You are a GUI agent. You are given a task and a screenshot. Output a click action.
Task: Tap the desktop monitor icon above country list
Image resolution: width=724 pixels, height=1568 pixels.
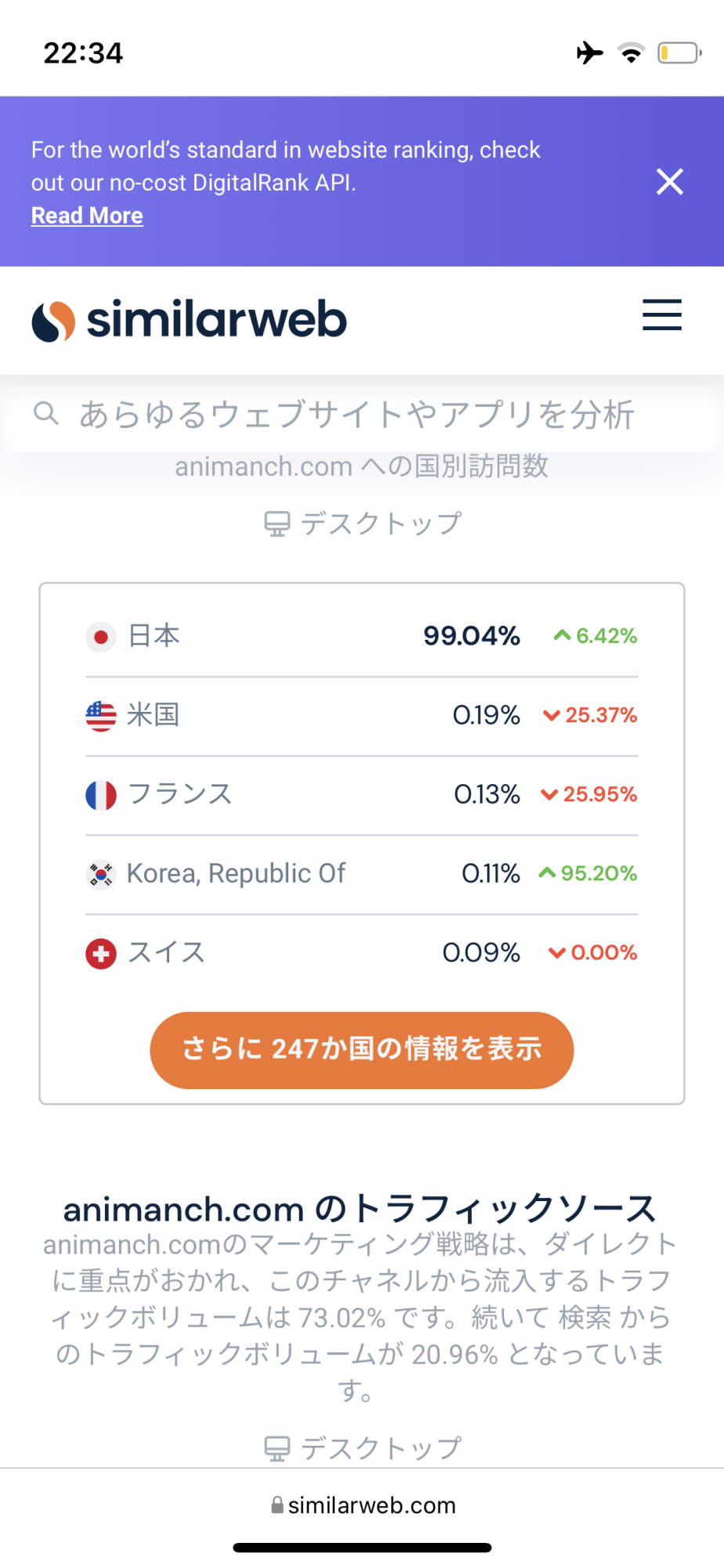tap(277, 524)
